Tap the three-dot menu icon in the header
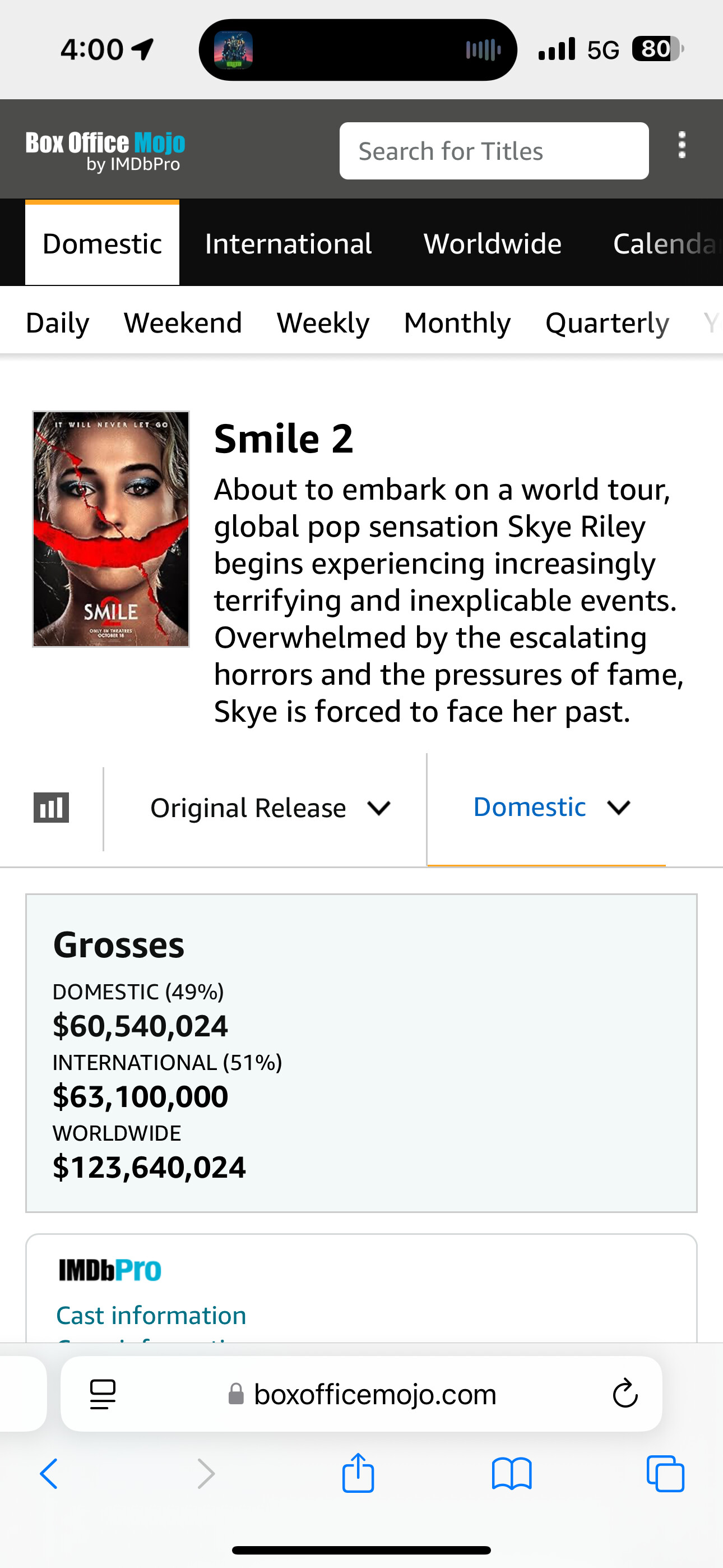This screenshot has height=1568, width=723. click(x=682, y=145)
